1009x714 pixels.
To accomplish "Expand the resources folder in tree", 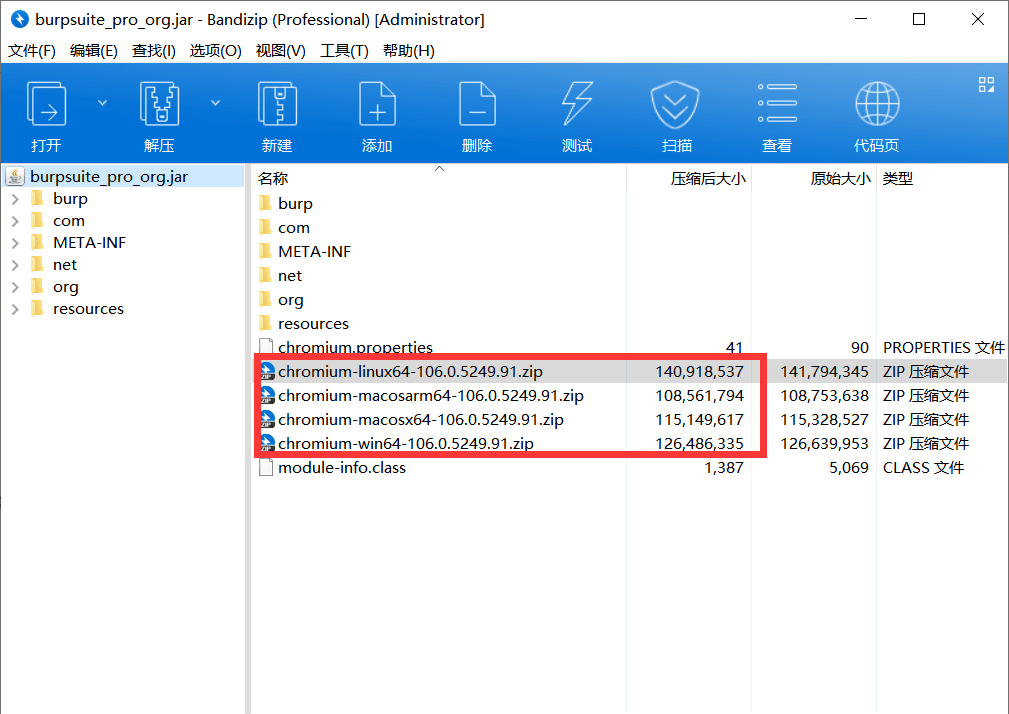I will pyautogui.click(x=15, y=309).
